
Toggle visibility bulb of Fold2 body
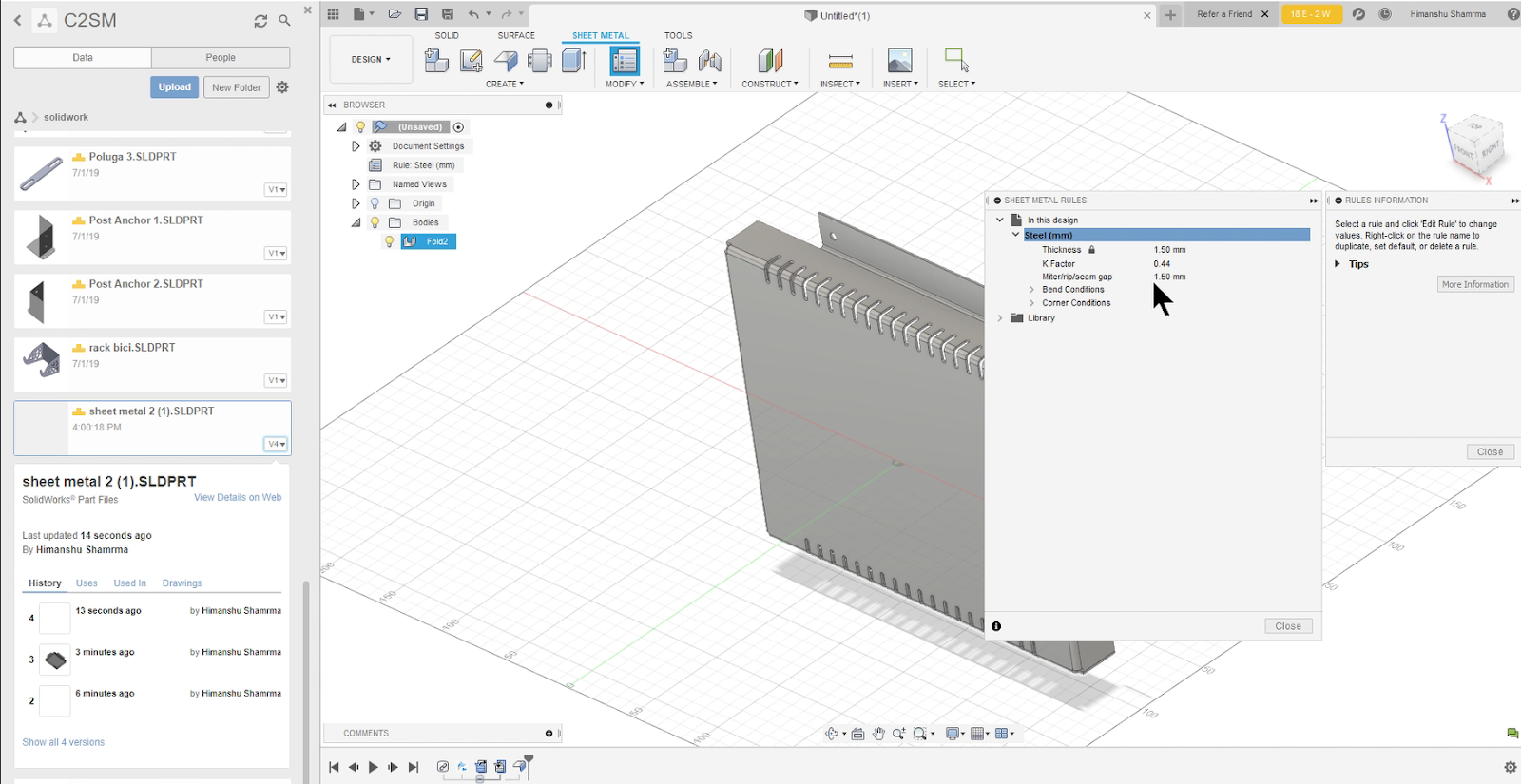[389, 241]
